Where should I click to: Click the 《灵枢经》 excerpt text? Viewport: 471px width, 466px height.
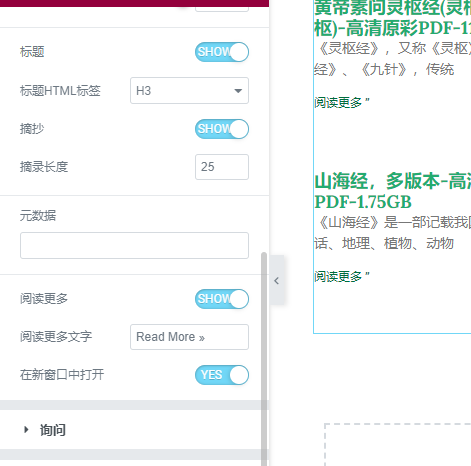click(392, 59)
